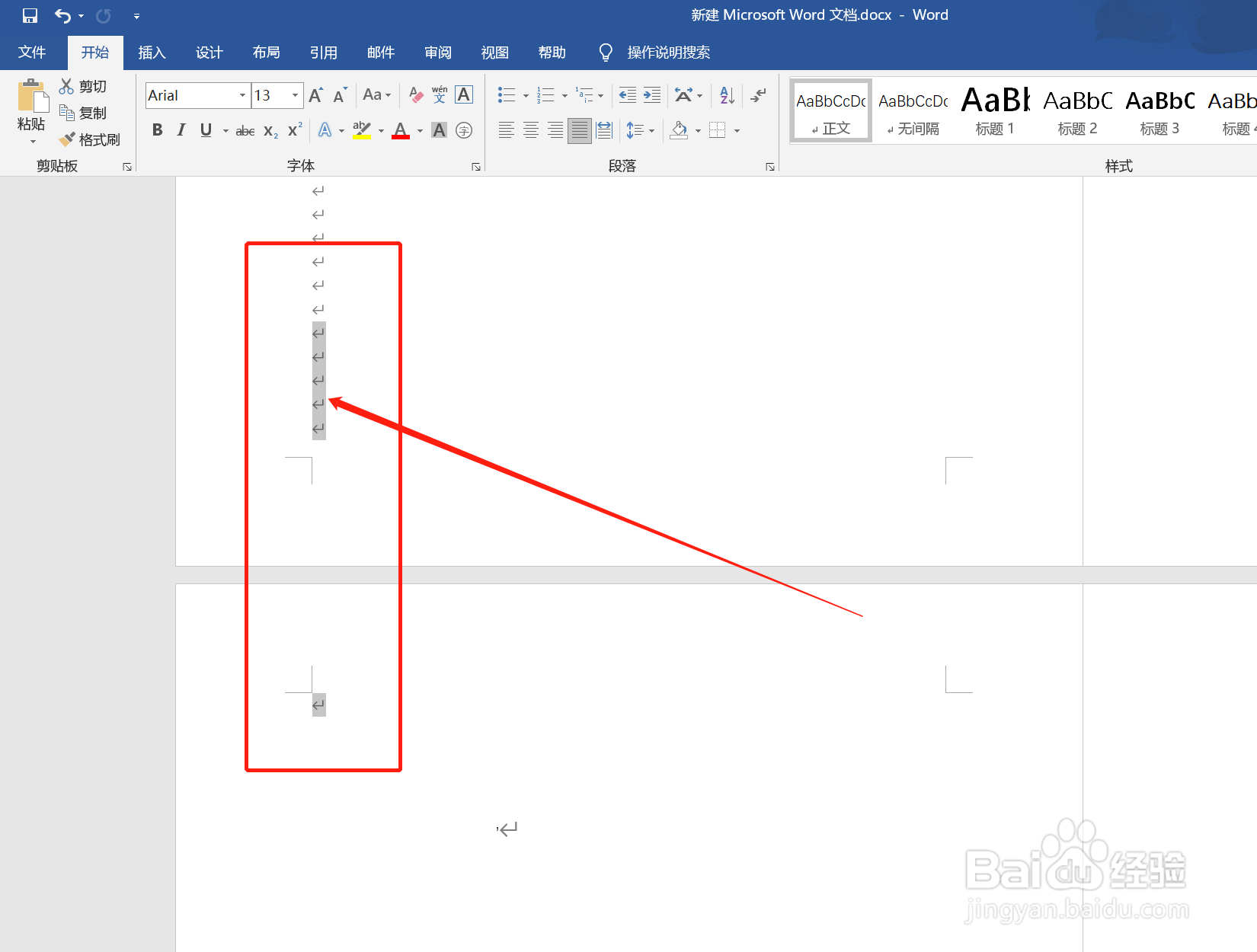Image resolution: width=1257 pixels, height=952 pixels.
Task: Switch to the 设计 tab
Action: click(x=209, y=53)
